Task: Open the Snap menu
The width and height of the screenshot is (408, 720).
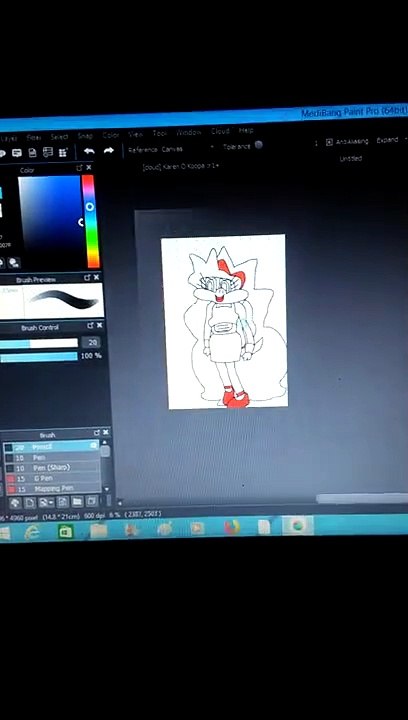Action: tap(85, 136)
